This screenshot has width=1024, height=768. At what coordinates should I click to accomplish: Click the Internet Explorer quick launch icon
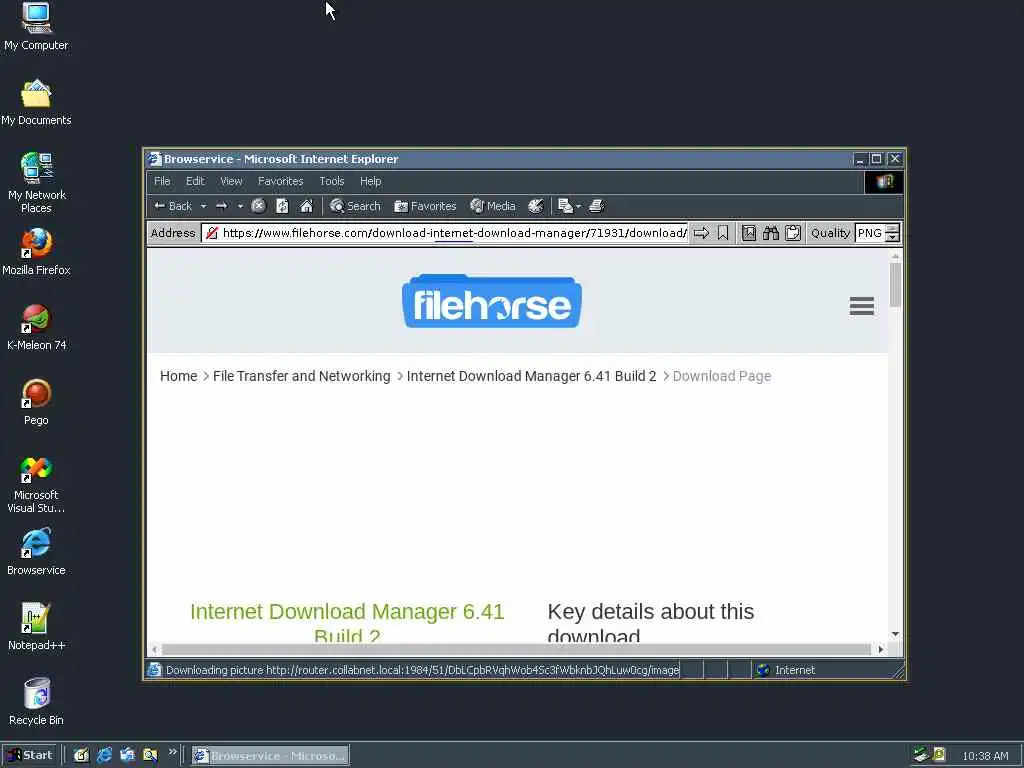pos(104,756)
